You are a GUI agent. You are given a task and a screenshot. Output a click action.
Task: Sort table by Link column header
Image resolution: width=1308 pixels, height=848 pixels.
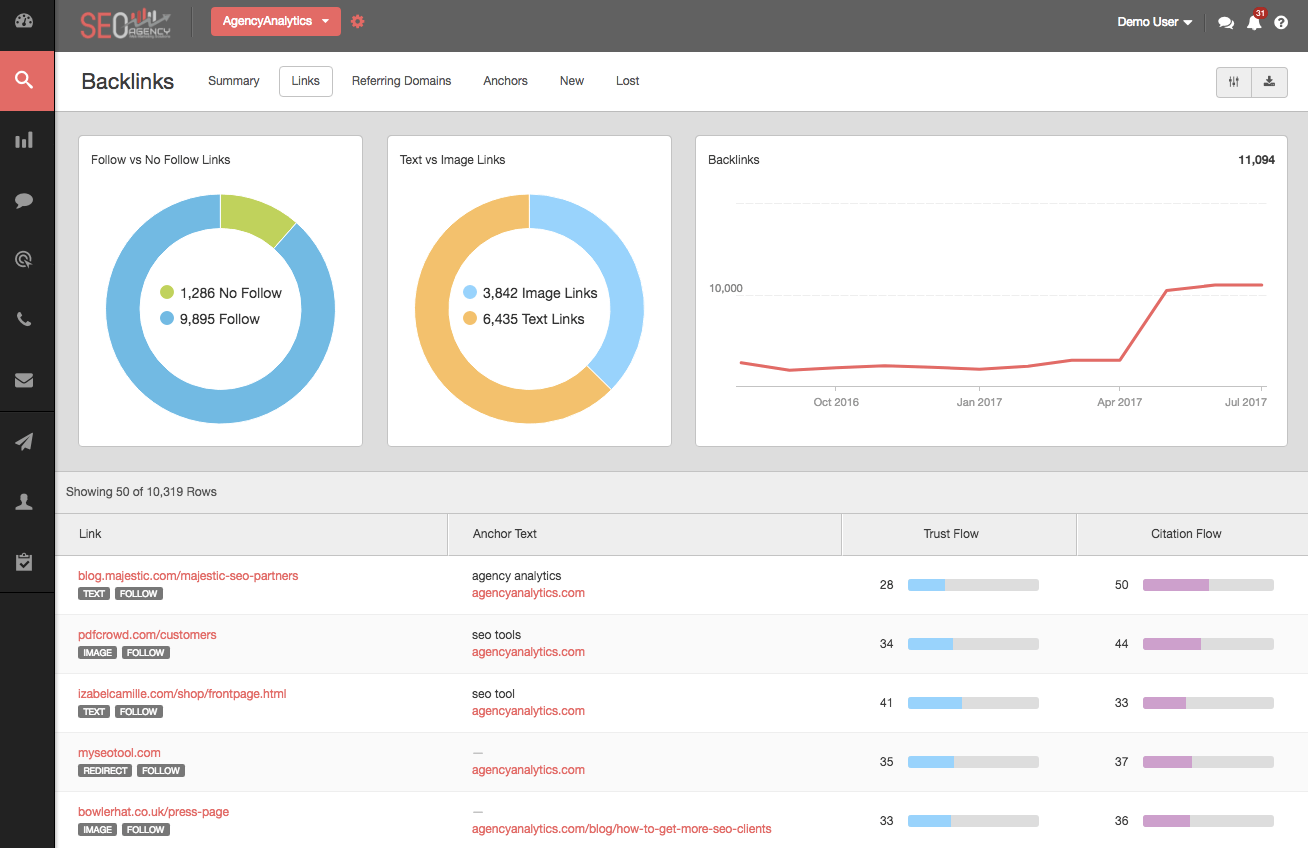click(x=252, y=534)
